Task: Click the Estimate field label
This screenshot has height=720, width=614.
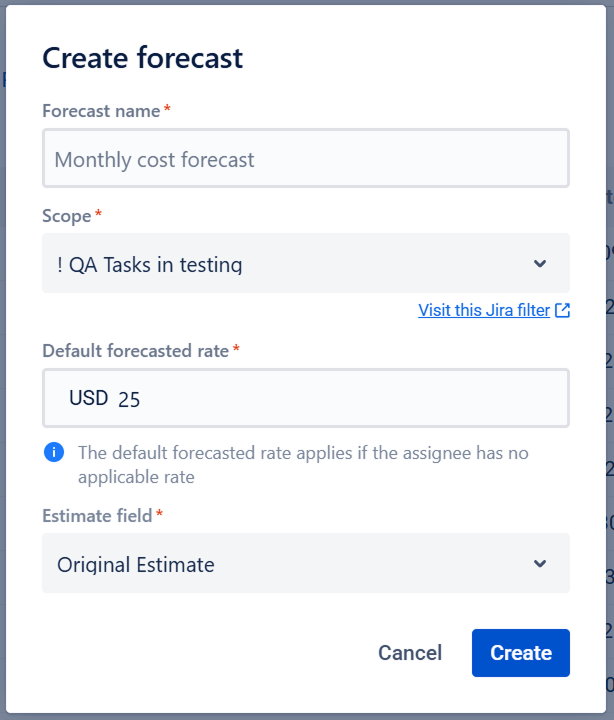Action: click(97, 516)
